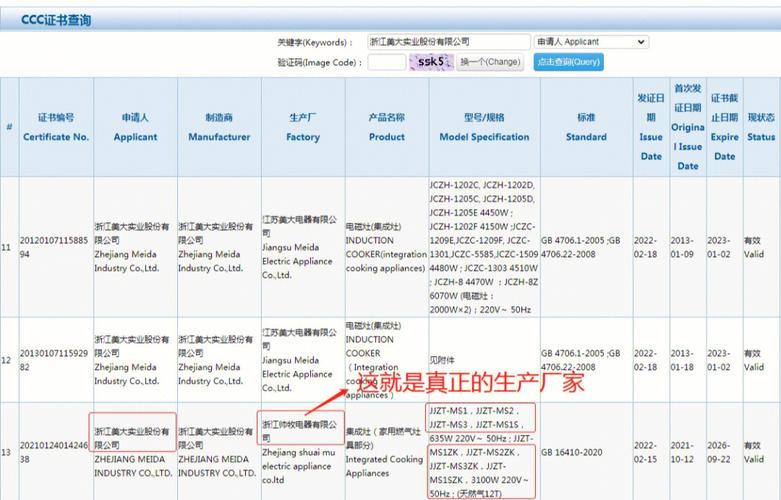Viewport: 781px width, 500px height.
Task: Click the Certificate No. column header
Action: click(56, 127)
